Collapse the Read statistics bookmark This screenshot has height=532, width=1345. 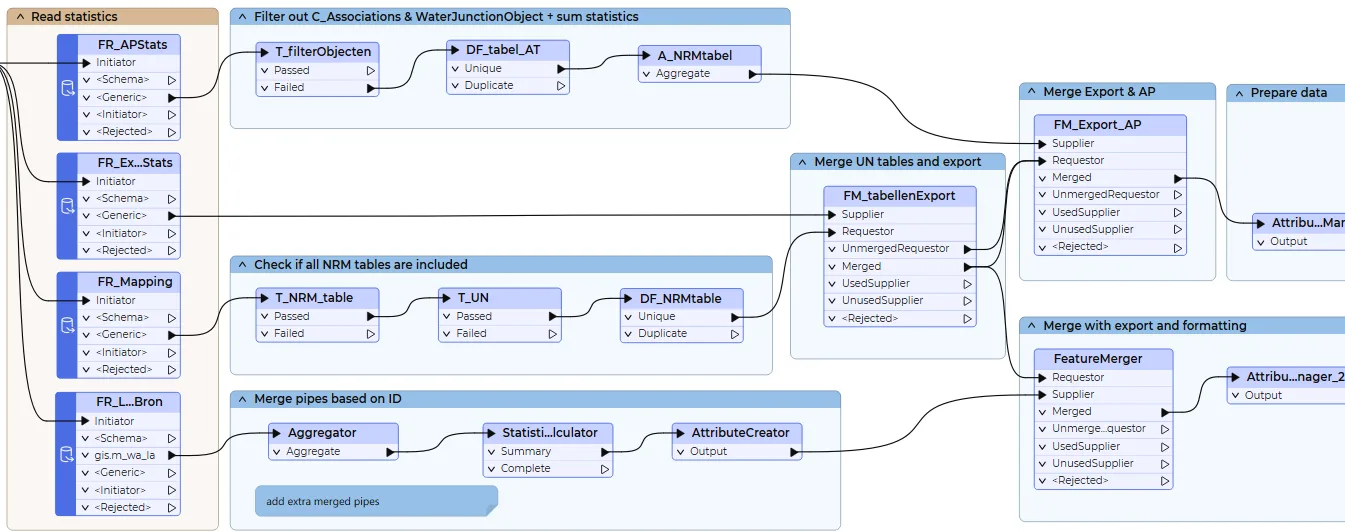[x=20, y=17]
